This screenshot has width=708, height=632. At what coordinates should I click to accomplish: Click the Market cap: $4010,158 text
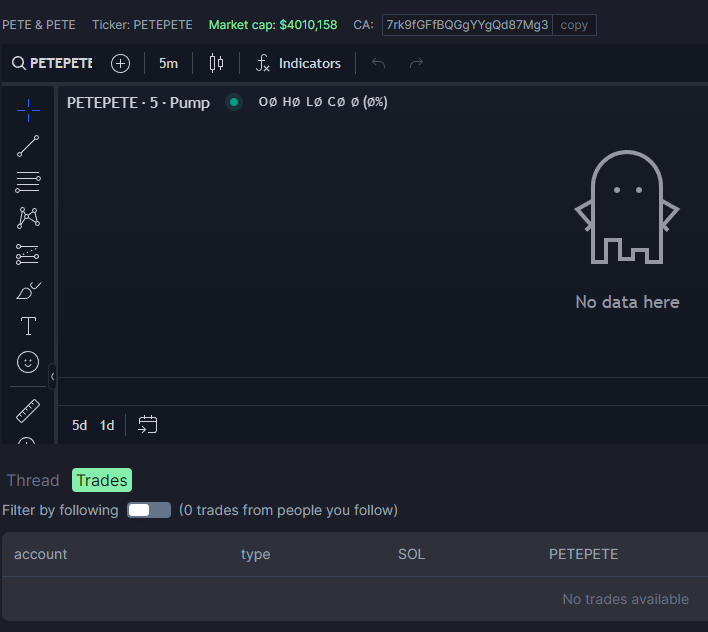point(273,25)
